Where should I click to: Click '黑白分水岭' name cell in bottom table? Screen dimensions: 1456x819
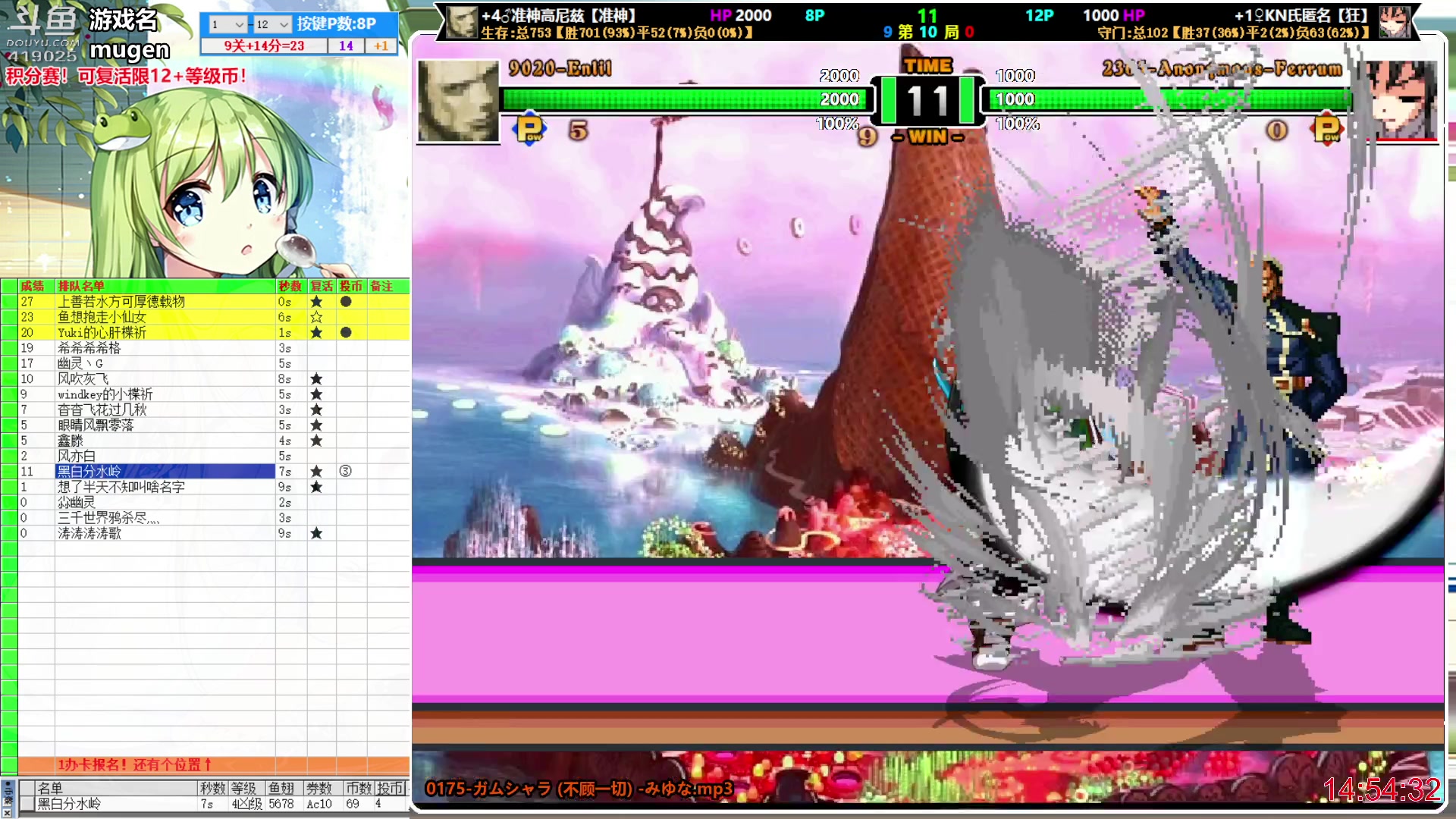pos(117,804)
